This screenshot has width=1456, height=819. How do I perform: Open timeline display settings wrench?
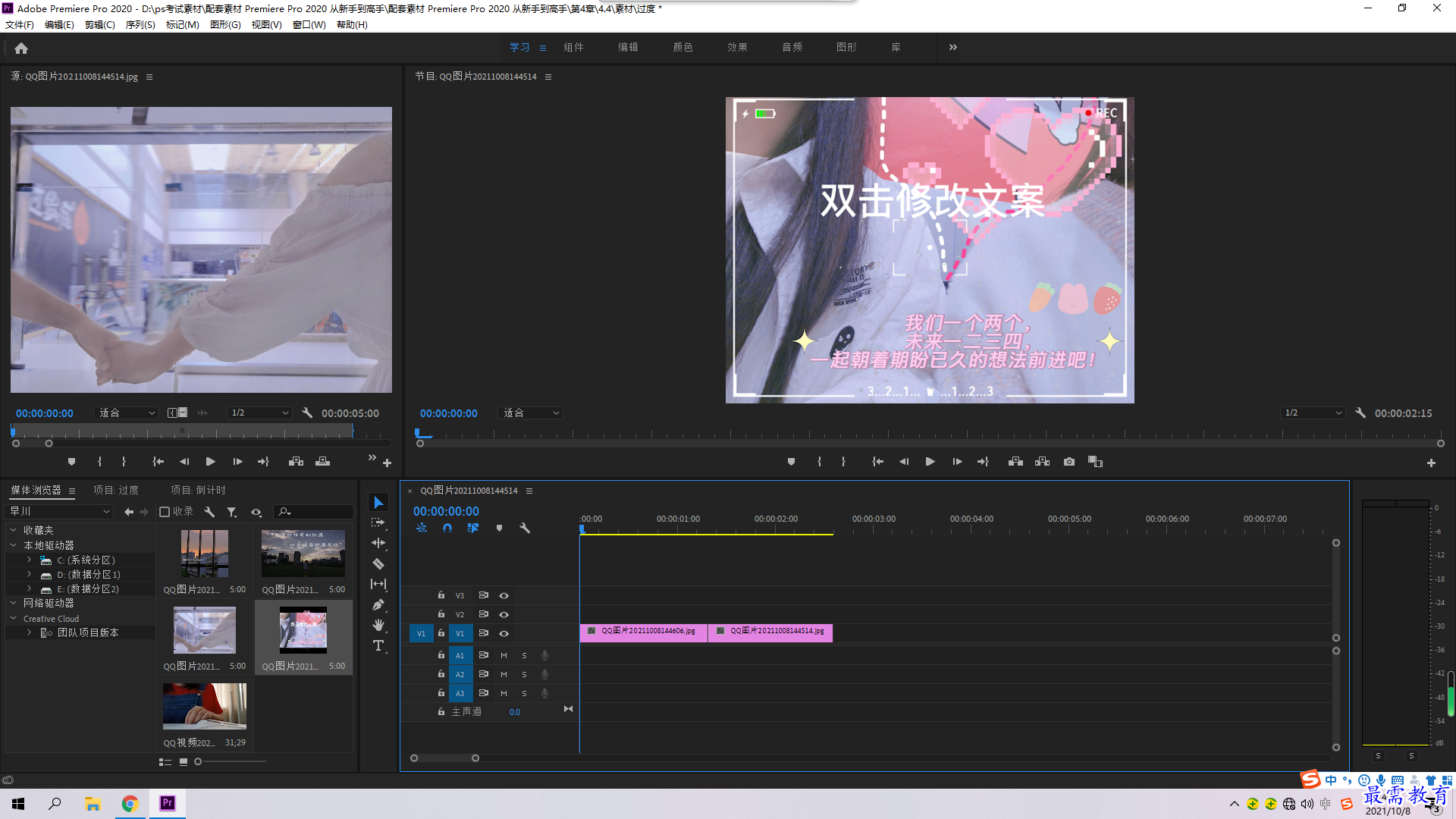[524, 528]
